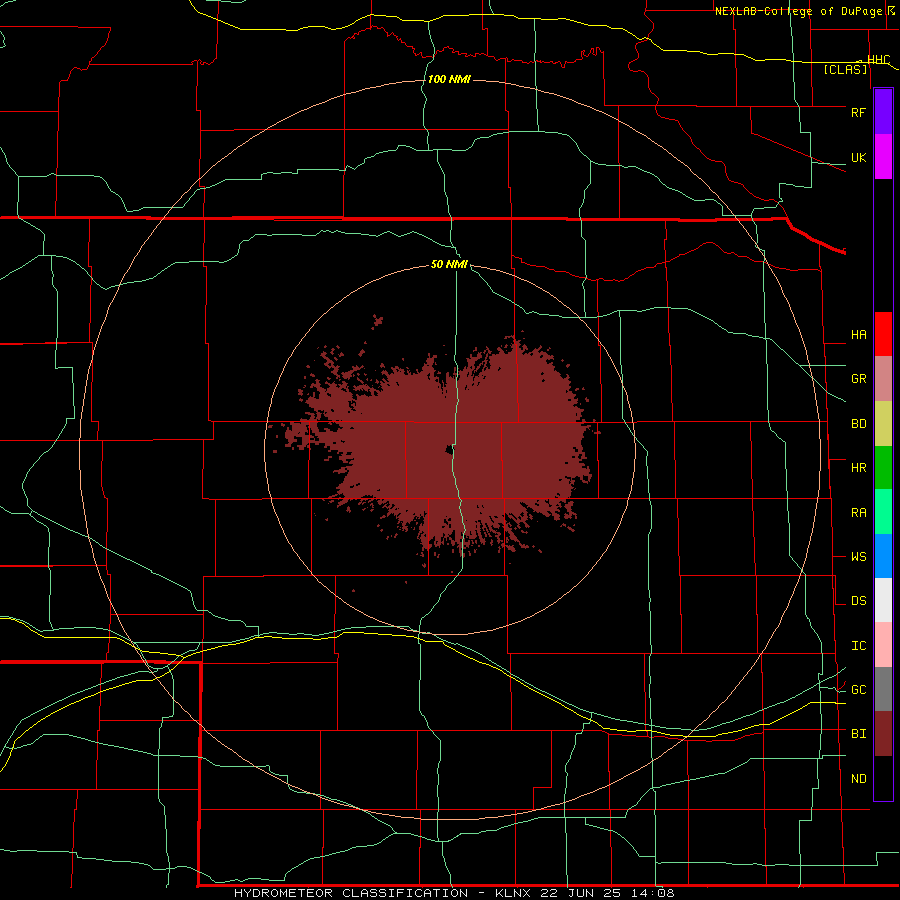Click the RF legend label
The width and height of the screenshot is (900, 900).
pyautogui.click(x=858, y=112)
